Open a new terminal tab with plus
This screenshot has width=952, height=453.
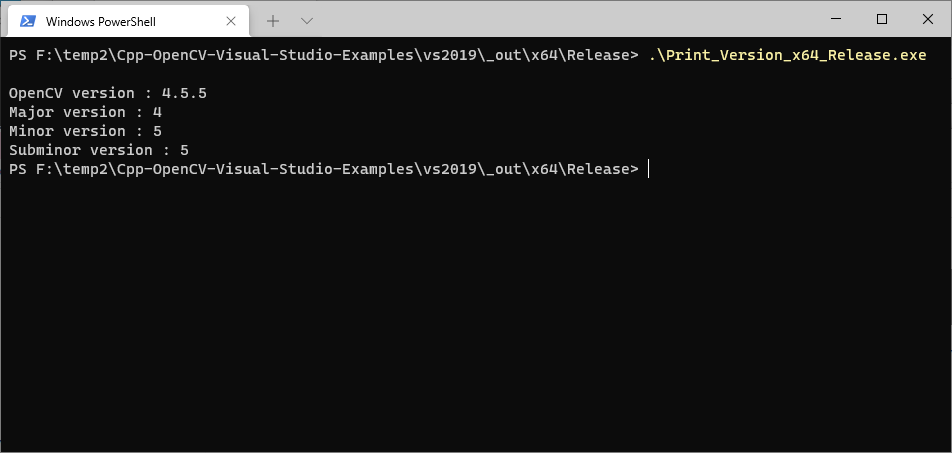pyautogui.click(x=273, y=21)
